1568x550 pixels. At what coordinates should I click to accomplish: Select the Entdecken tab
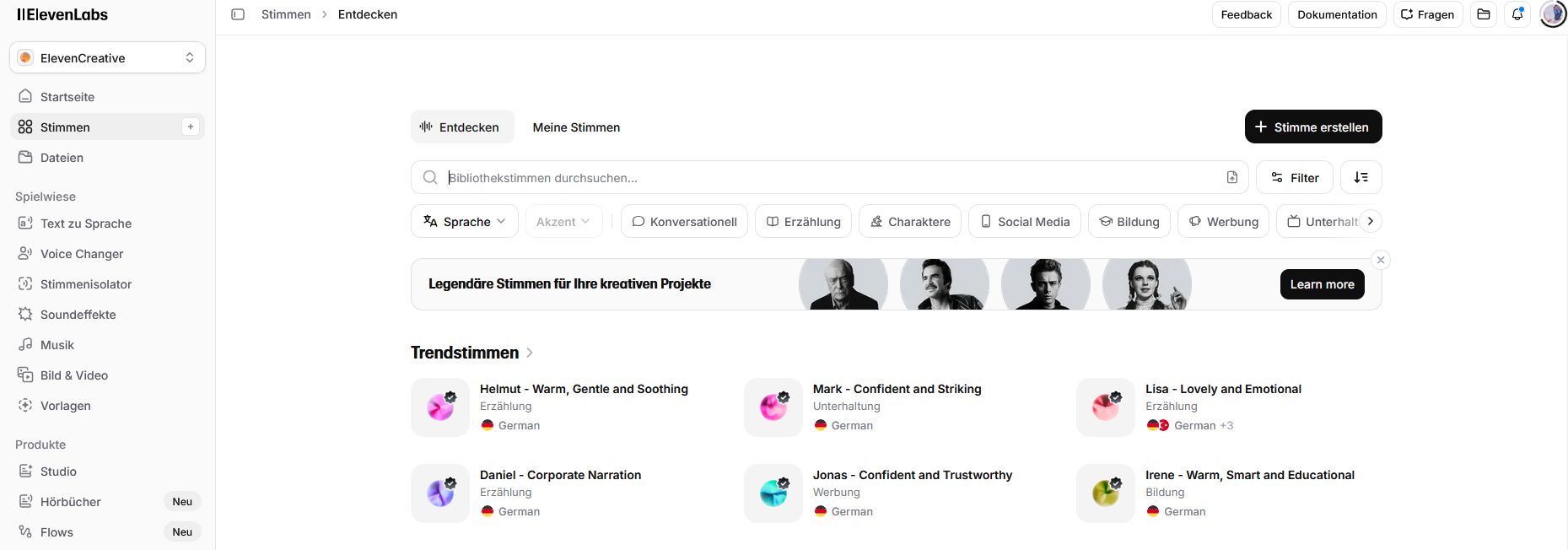pyautogui.click(x=462, y=127)
